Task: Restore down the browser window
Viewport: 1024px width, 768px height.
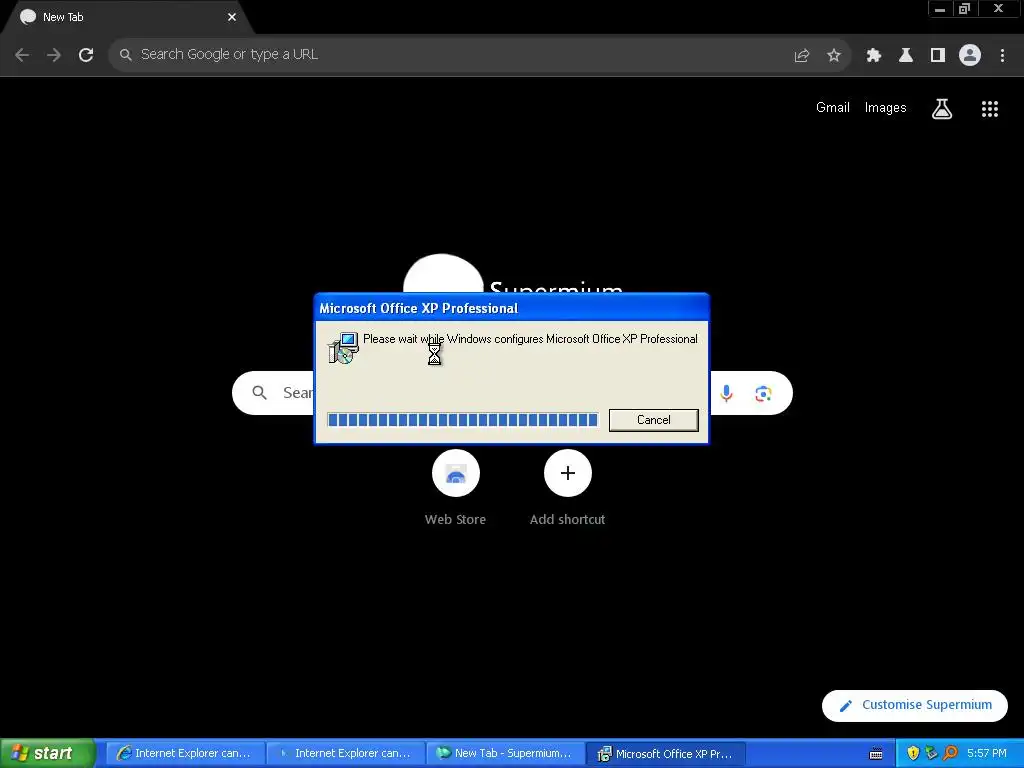Action: (964, 9)
